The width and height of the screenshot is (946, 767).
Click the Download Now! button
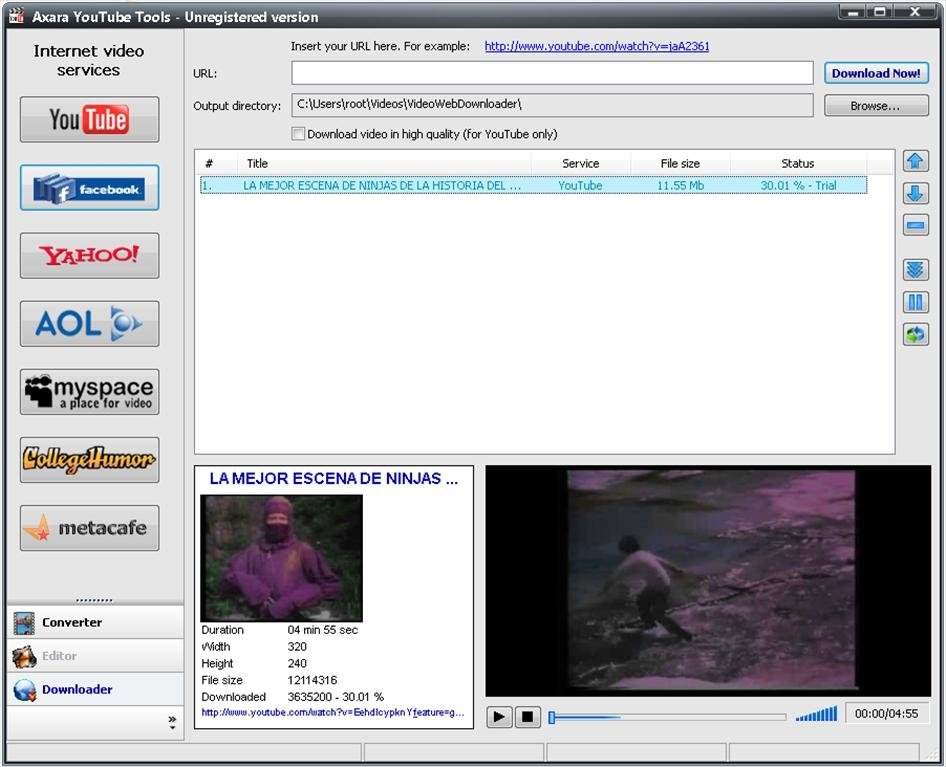[876, 73]
